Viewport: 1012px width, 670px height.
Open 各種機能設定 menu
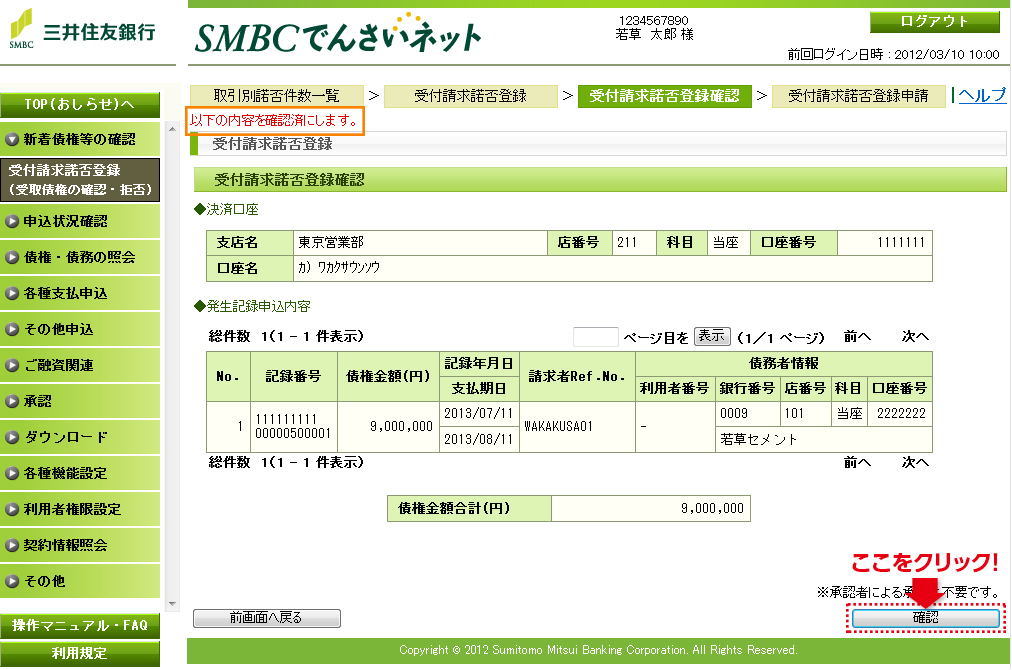coord(79,473)
